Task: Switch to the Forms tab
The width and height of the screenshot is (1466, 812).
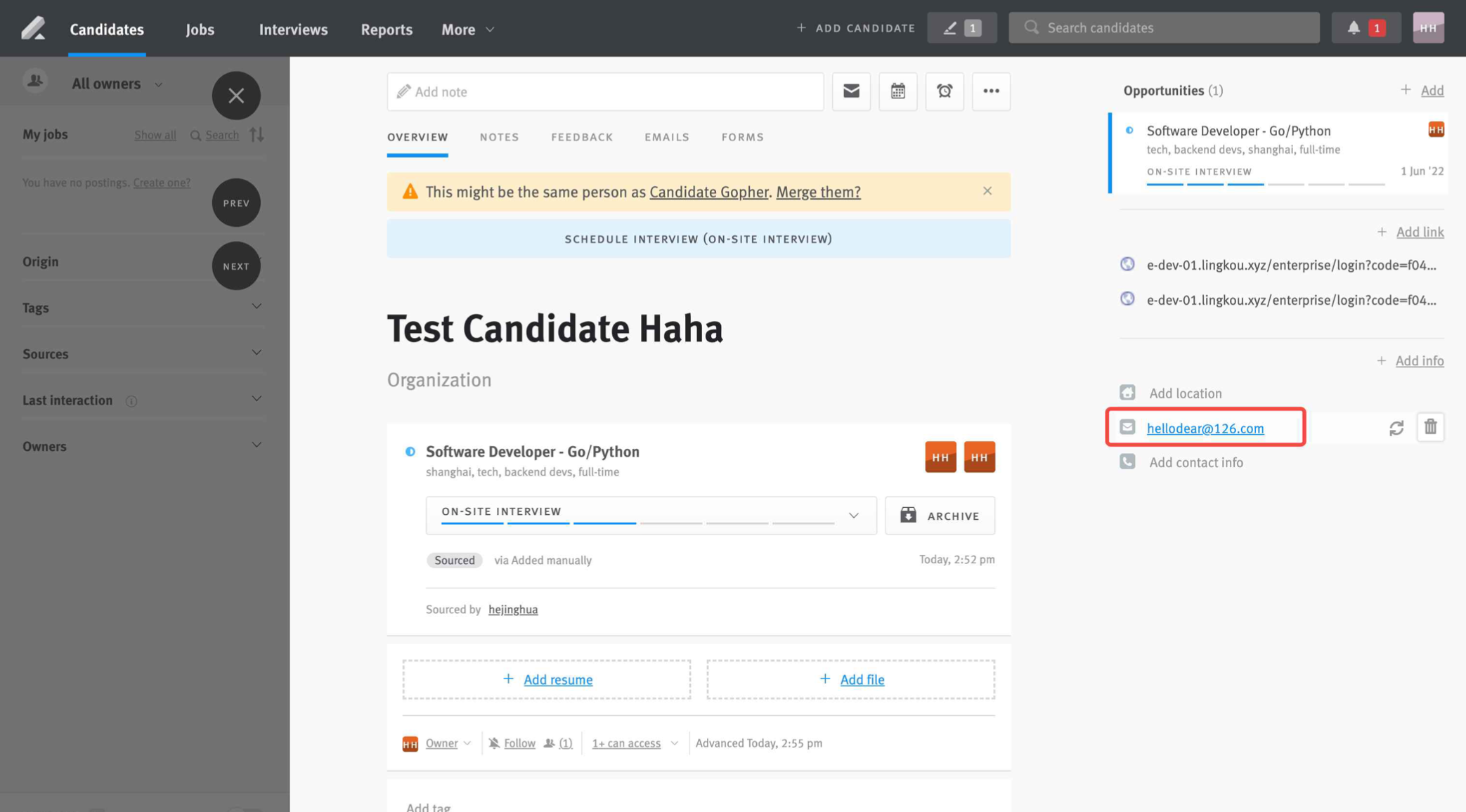Action: 742,138
